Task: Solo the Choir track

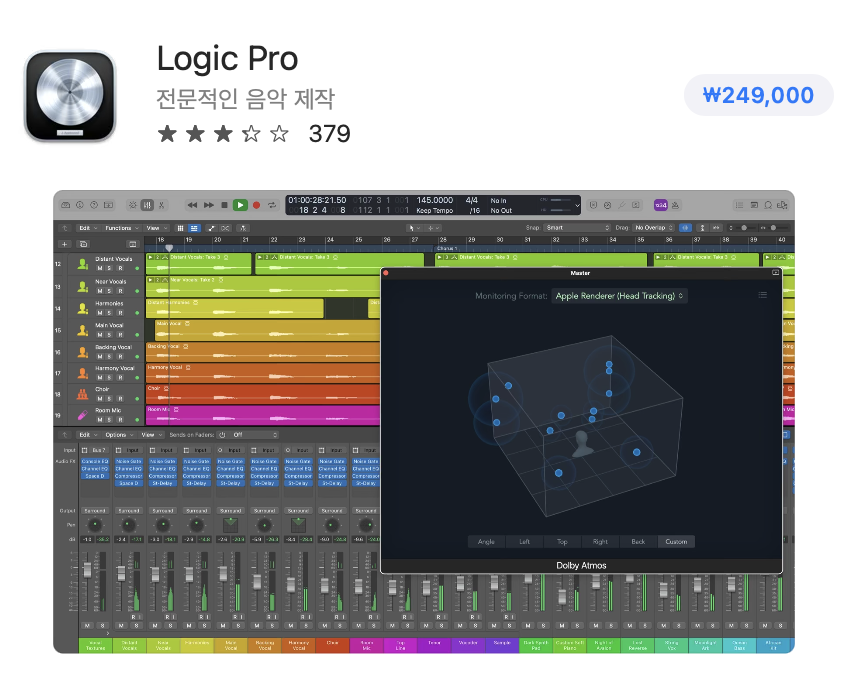Action: (x=110, y=398)
